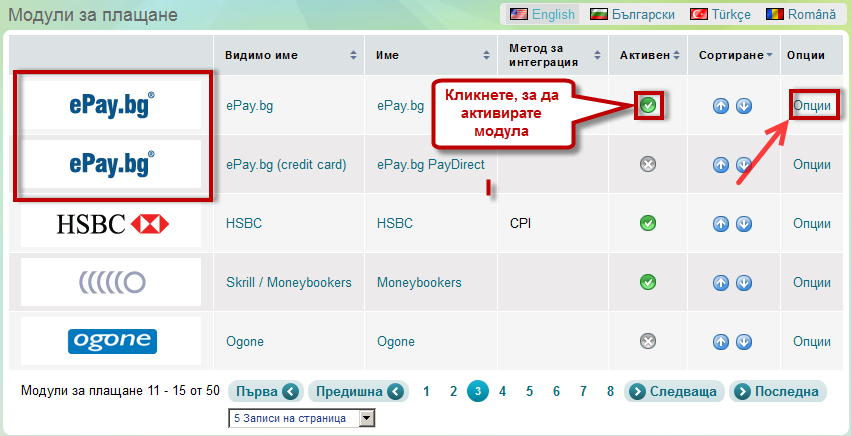
Task: Activate the ePay.bg credit card module
Action: [648, 165]
